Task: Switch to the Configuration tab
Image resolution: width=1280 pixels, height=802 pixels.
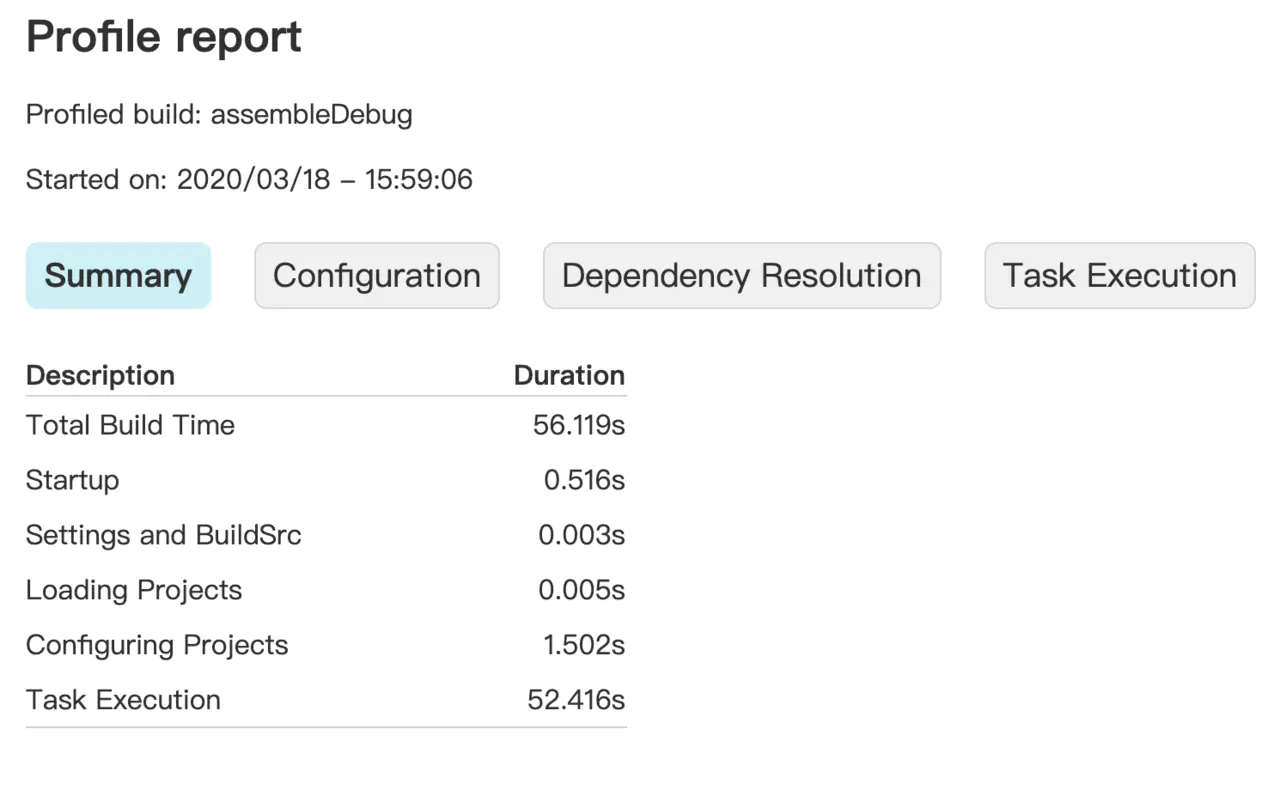Action: click(x=377, y=276)
